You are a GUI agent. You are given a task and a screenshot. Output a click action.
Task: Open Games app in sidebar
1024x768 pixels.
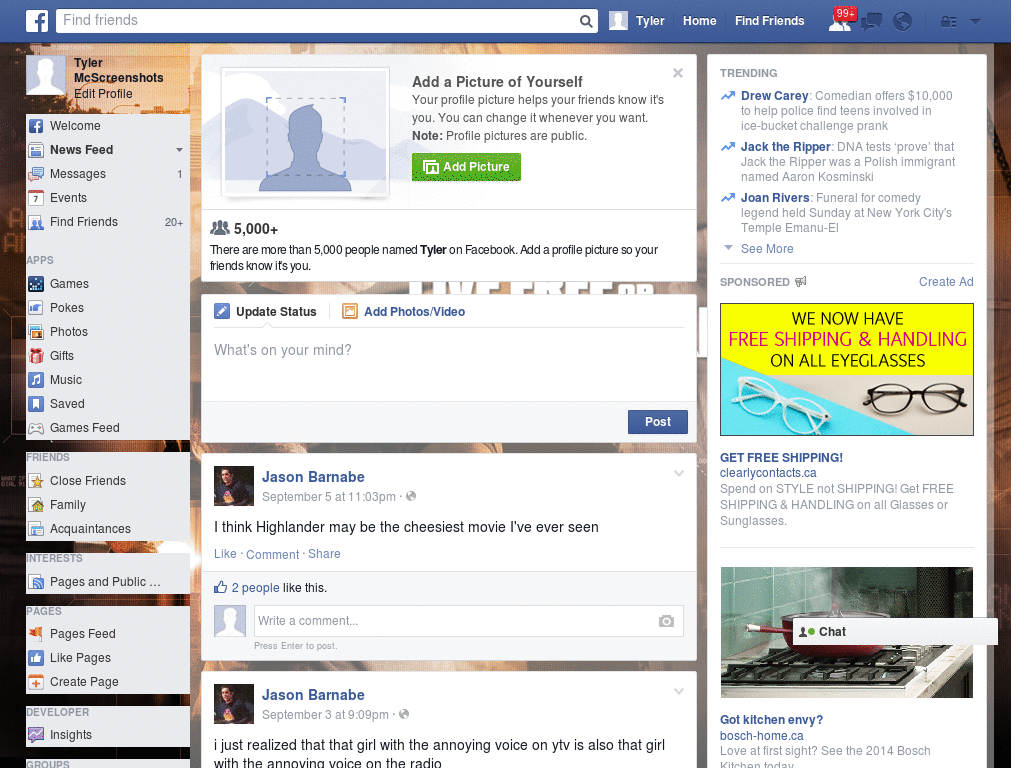(x=108, y=283)
